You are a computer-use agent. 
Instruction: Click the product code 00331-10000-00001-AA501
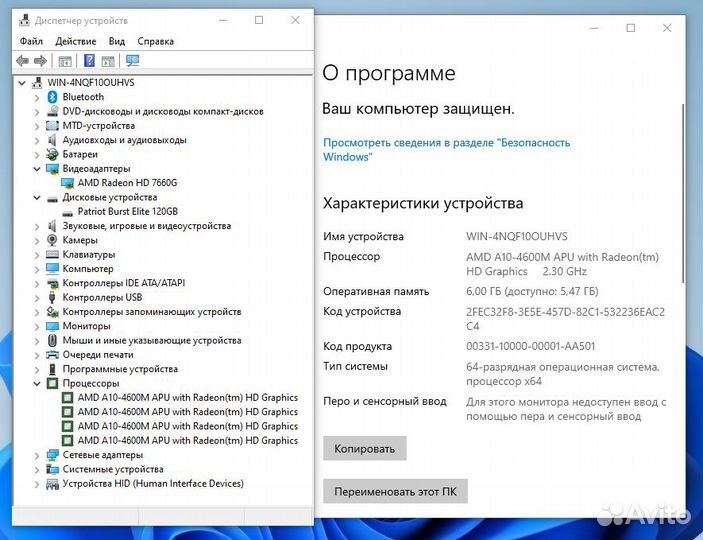(x=530, y=346)
